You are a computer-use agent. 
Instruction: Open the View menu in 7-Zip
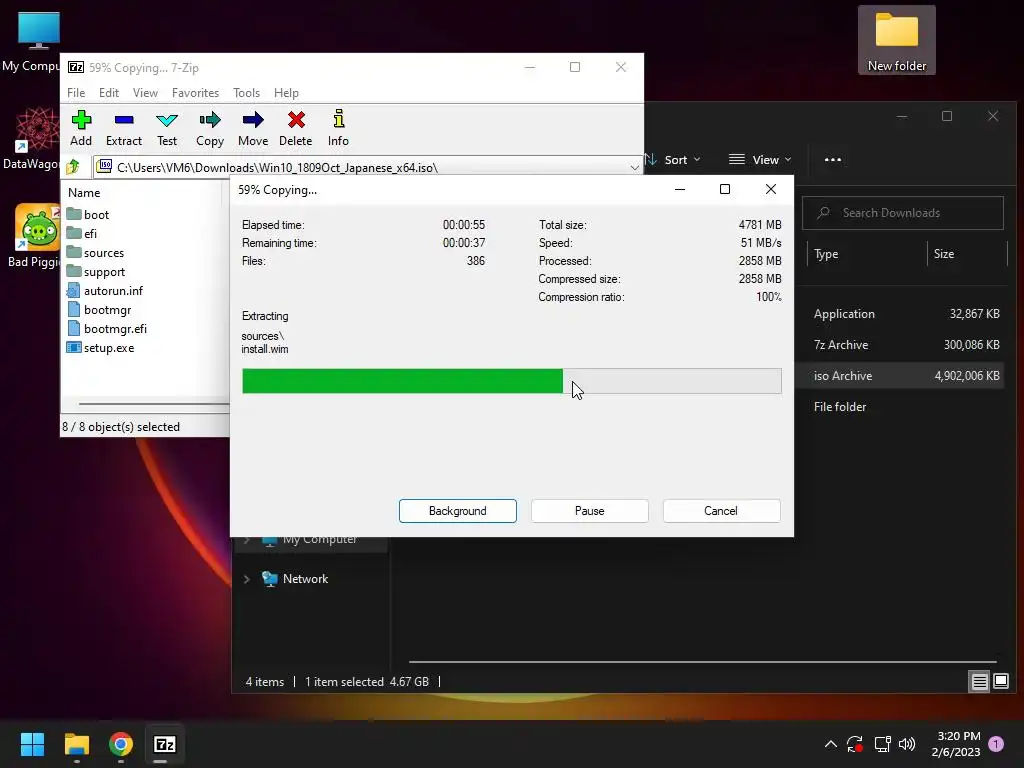(x=146, y=93)
